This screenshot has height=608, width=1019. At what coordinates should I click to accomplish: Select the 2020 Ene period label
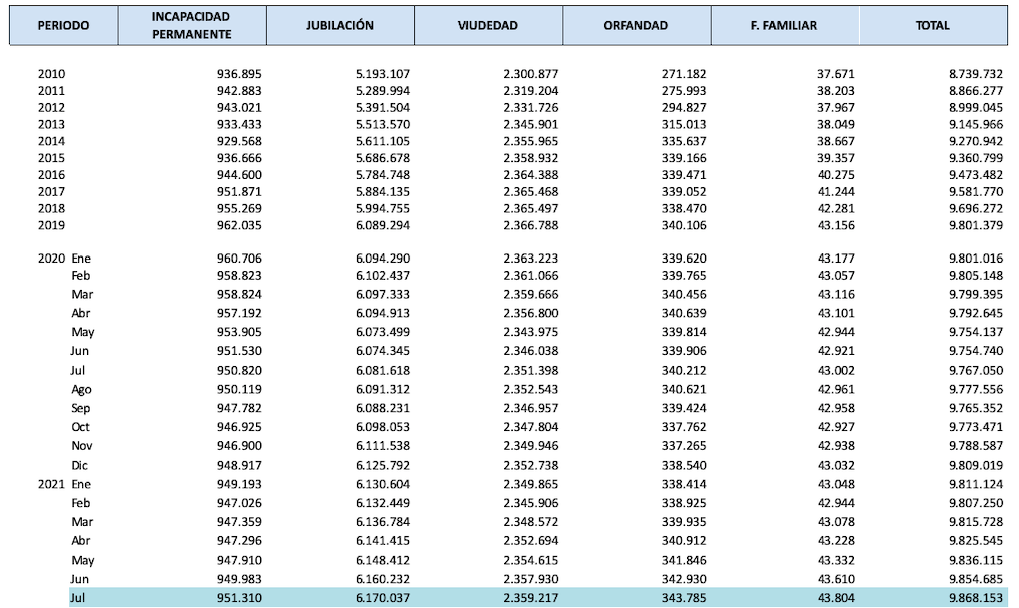click(x=65, y=258)
